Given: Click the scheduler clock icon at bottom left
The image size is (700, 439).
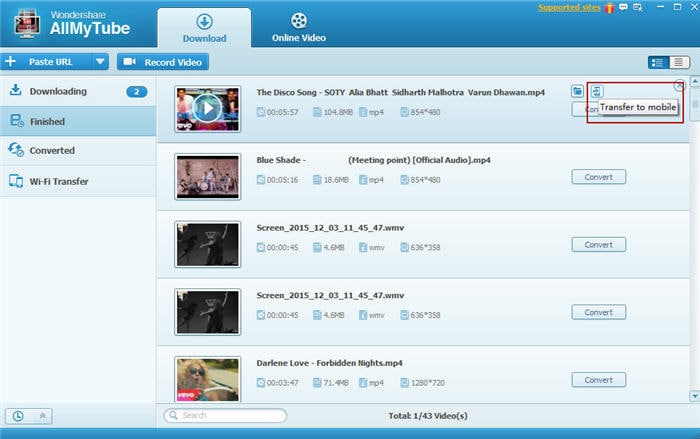Looking at the screenshot, I should 18,416.
